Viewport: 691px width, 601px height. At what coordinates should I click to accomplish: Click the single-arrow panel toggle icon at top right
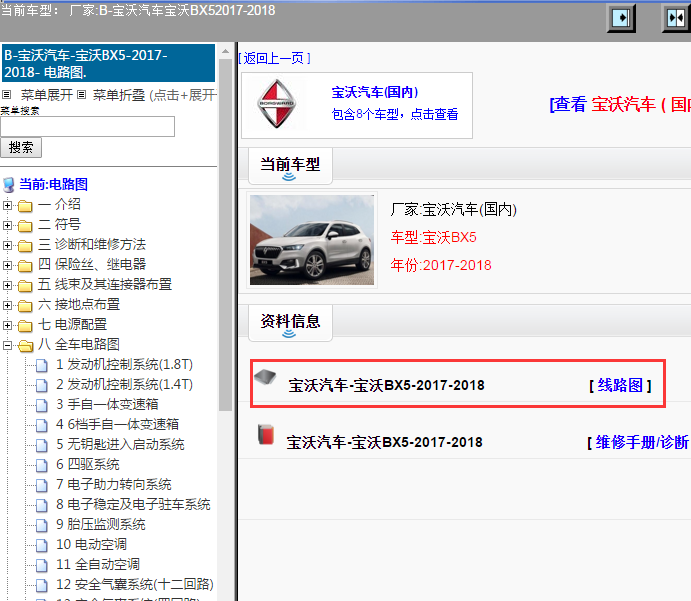[621, 19]
